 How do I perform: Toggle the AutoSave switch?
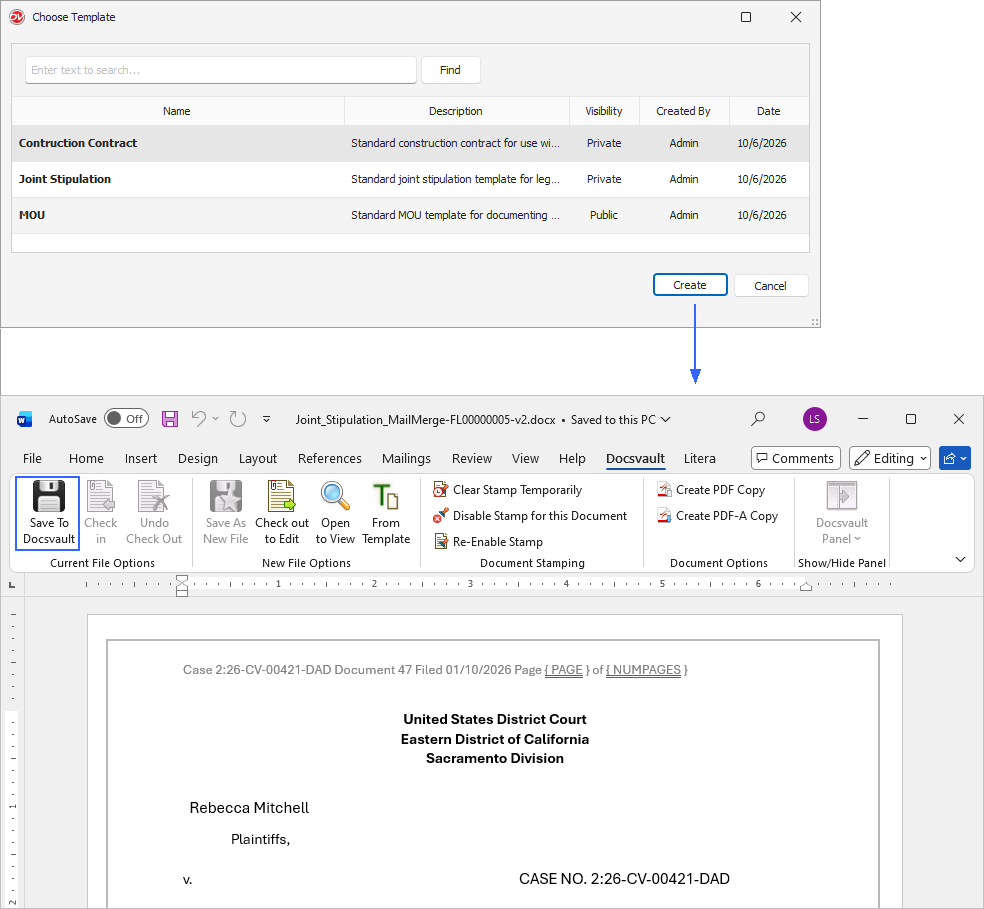coord(126,419)
